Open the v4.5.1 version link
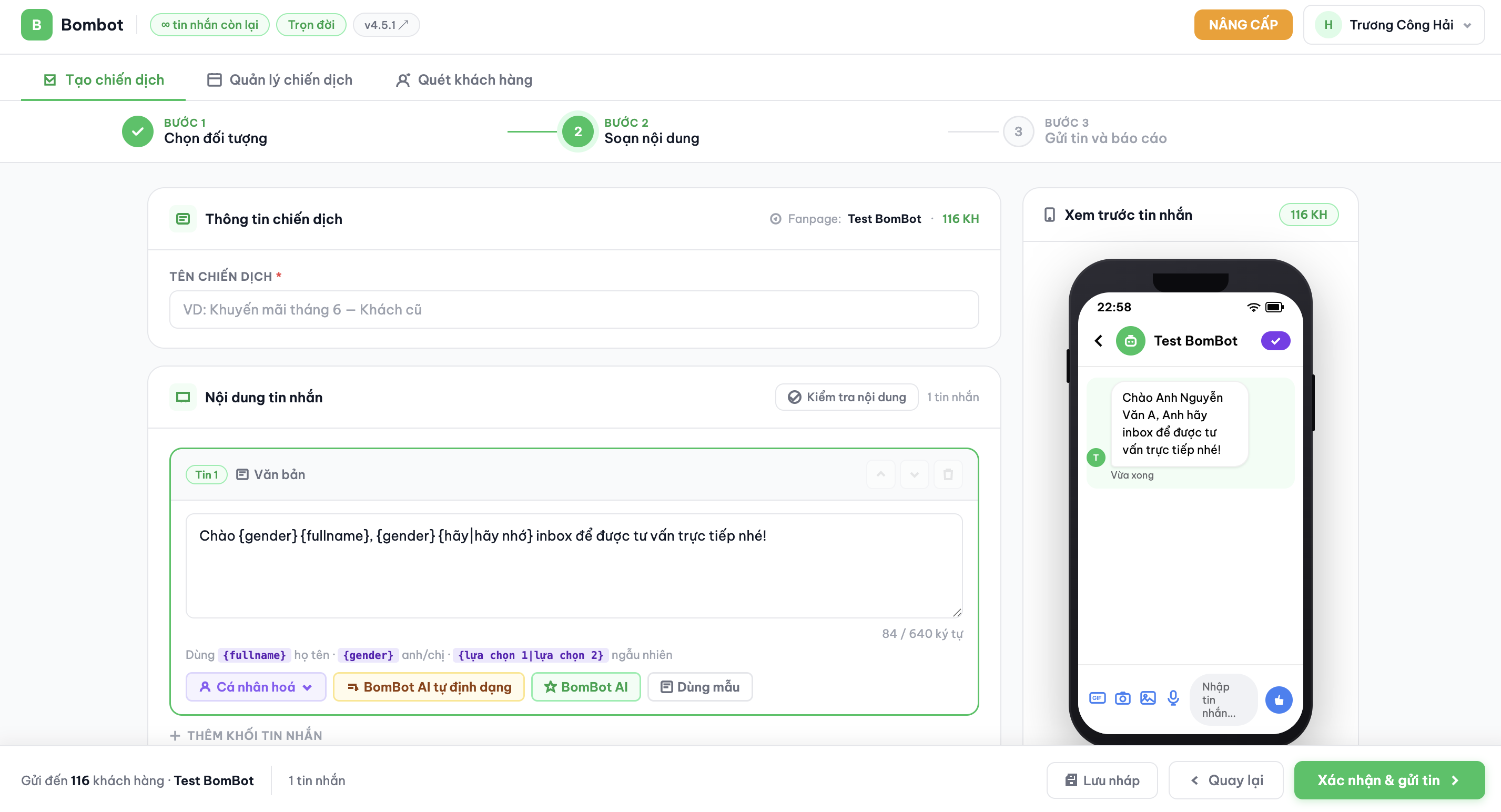 click(386, 25)
